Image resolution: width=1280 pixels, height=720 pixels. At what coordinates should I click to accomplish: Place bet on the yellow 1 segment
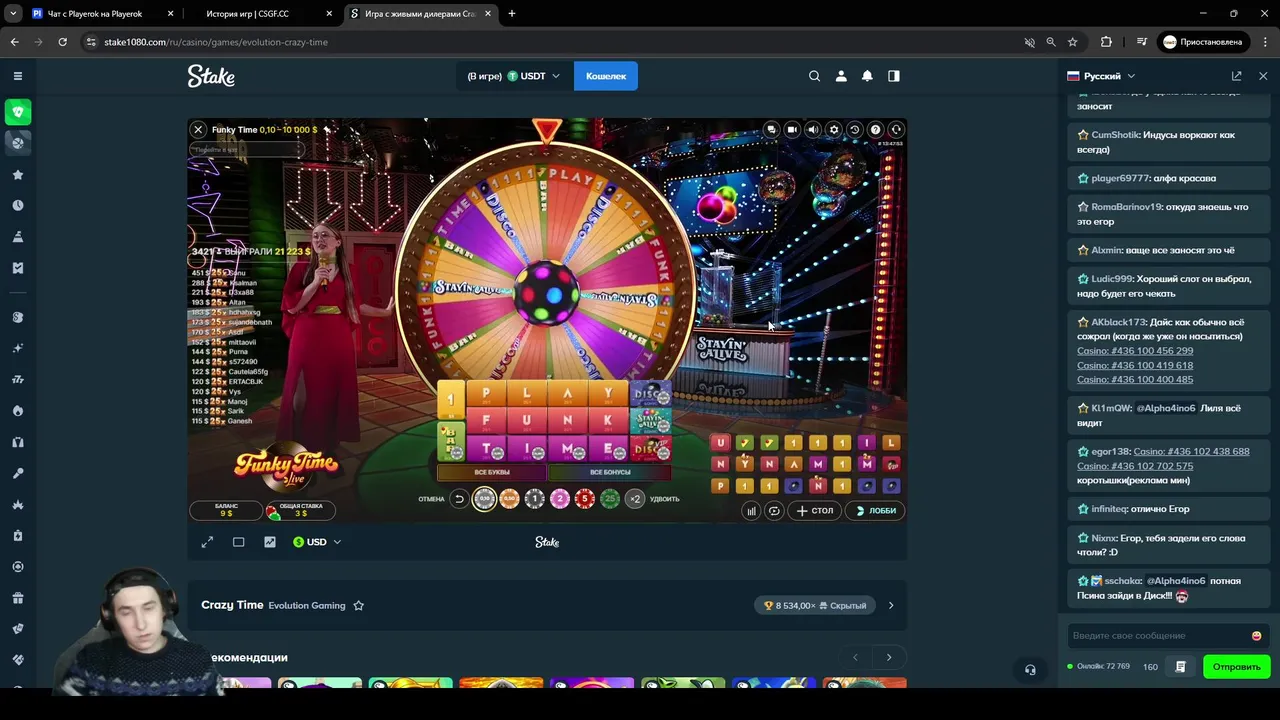(x=451, y=399)
